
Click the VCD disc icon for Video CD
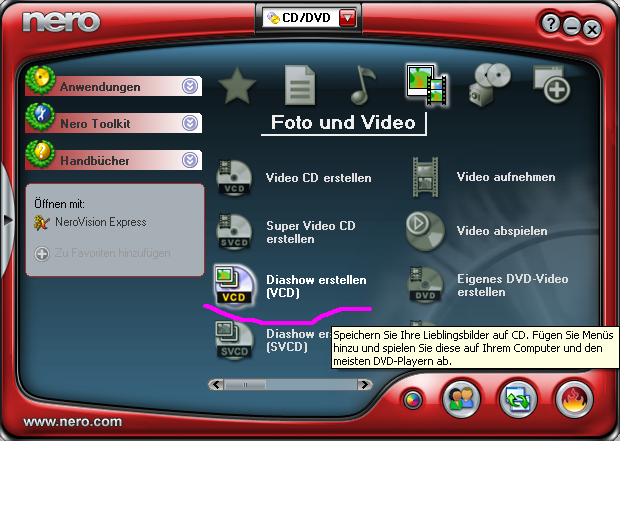[x=234, y=178]
